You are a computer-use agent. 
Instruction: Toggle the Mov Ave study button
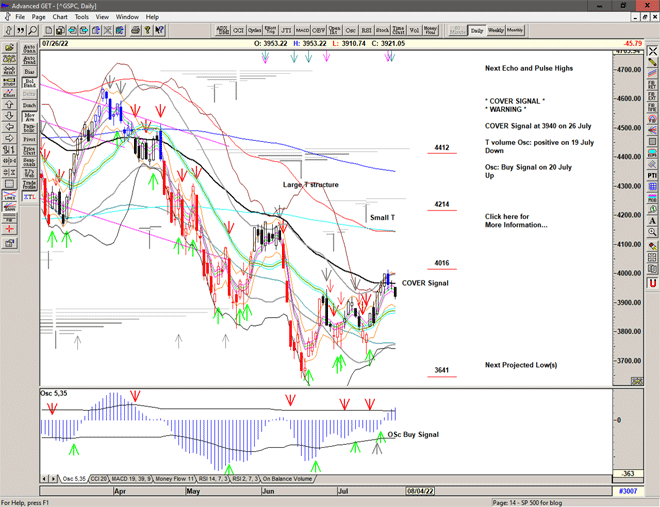(29, 119)
